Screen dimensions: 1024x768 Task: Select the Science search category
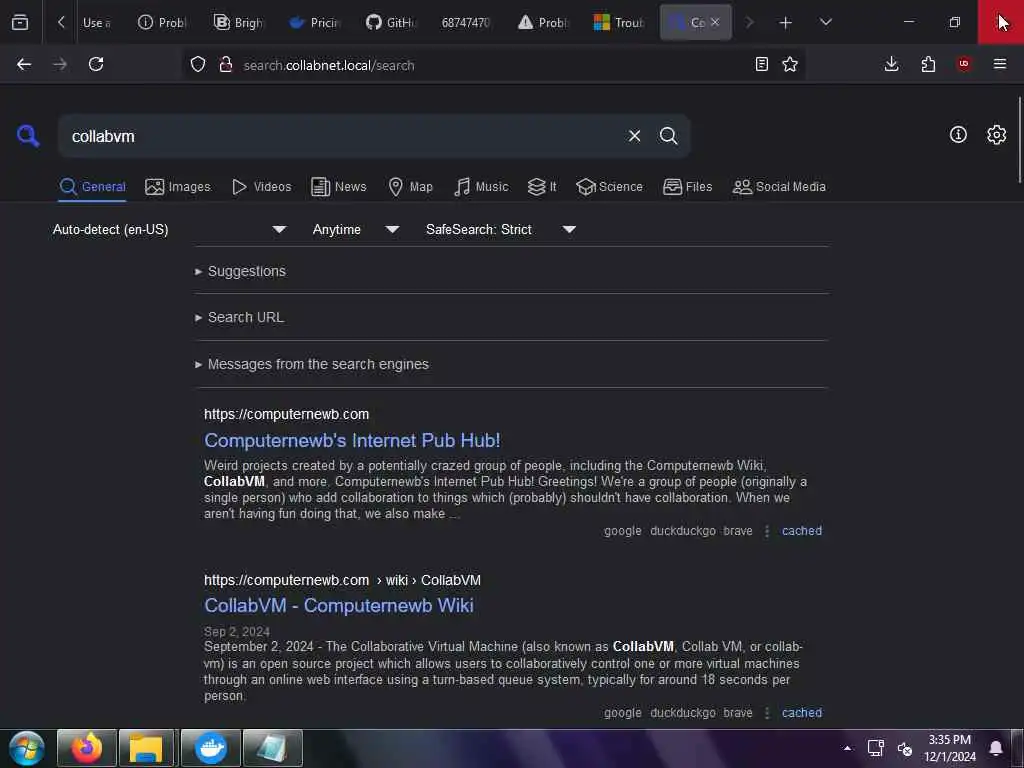point(609,187)
